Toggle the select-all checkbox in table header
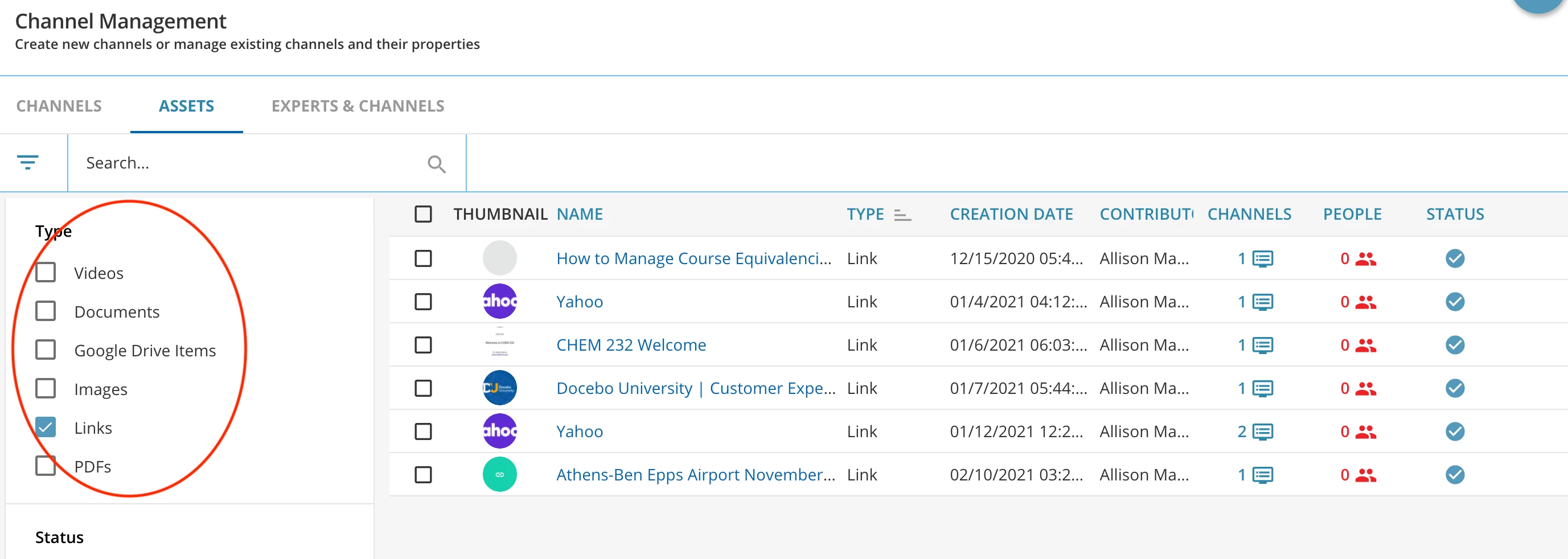Viewport: 1568px width, 559px height. coord(423,214)
